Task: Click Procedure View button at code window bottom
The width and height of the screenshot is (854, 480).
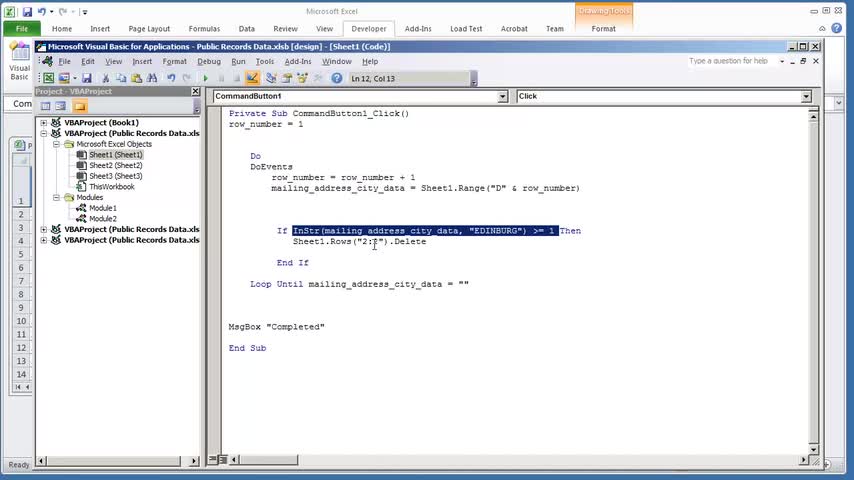Action: (213, 460)
